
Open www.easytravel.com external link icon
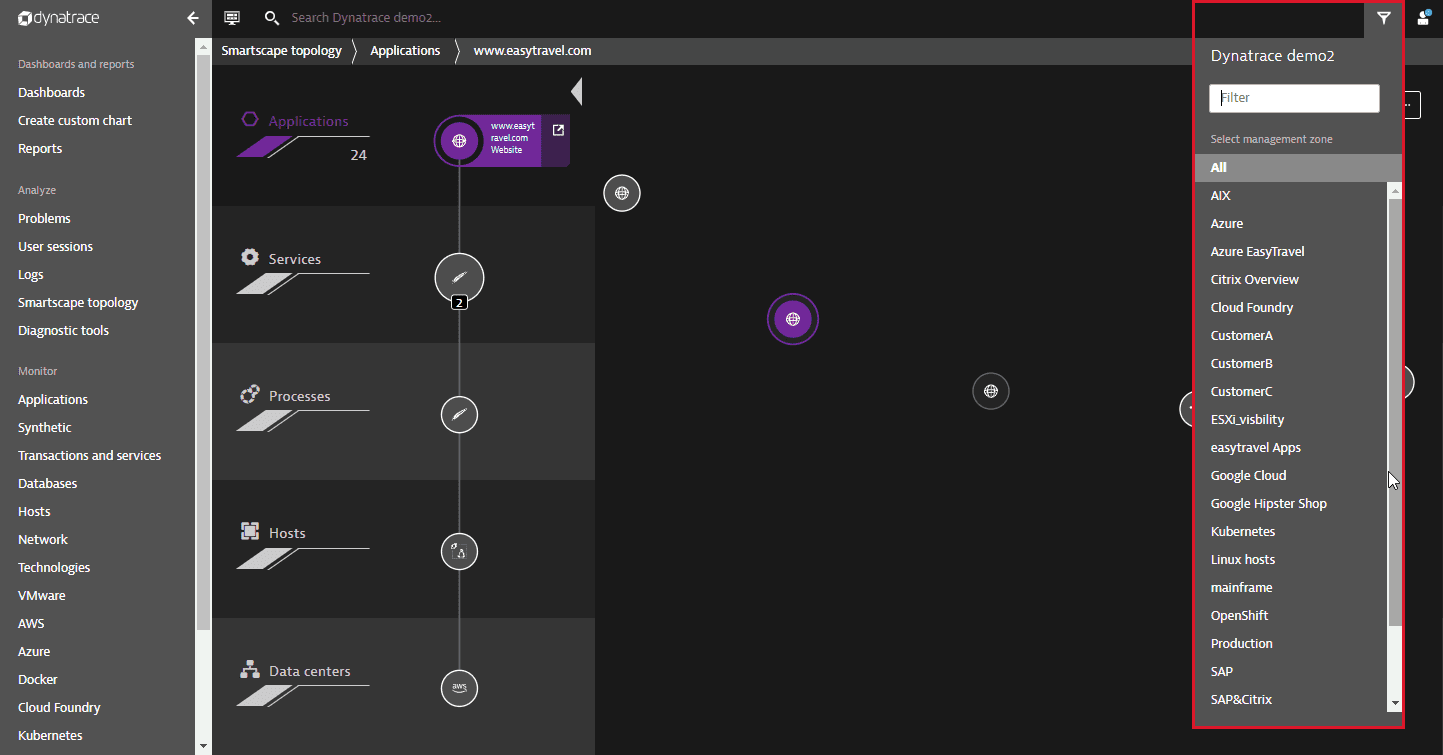click(x=558, y=130)
